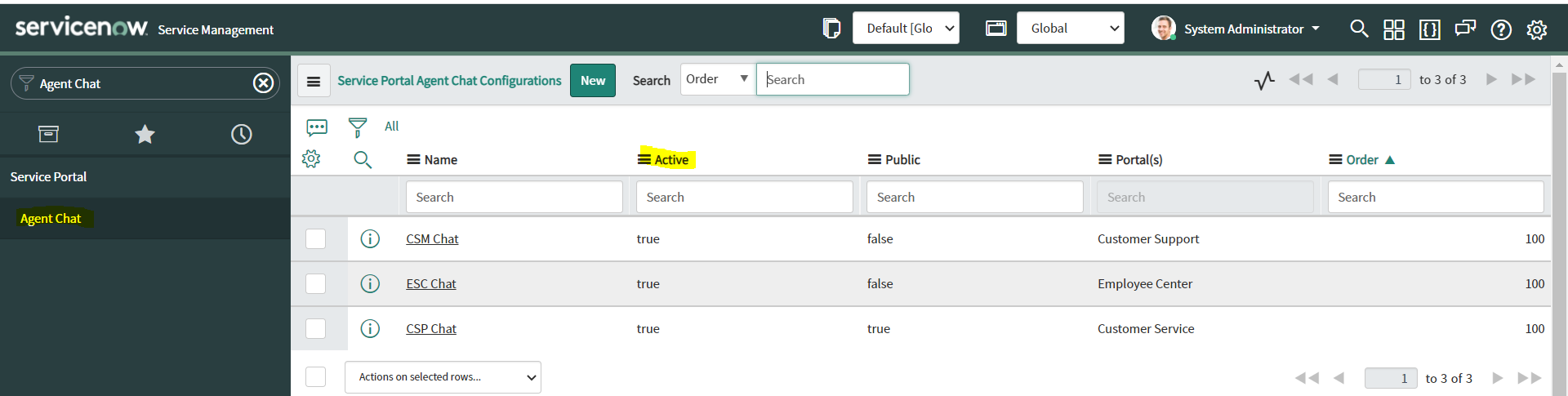
Task: Select Agent Chat module in navigator
Action: [51, 219]
